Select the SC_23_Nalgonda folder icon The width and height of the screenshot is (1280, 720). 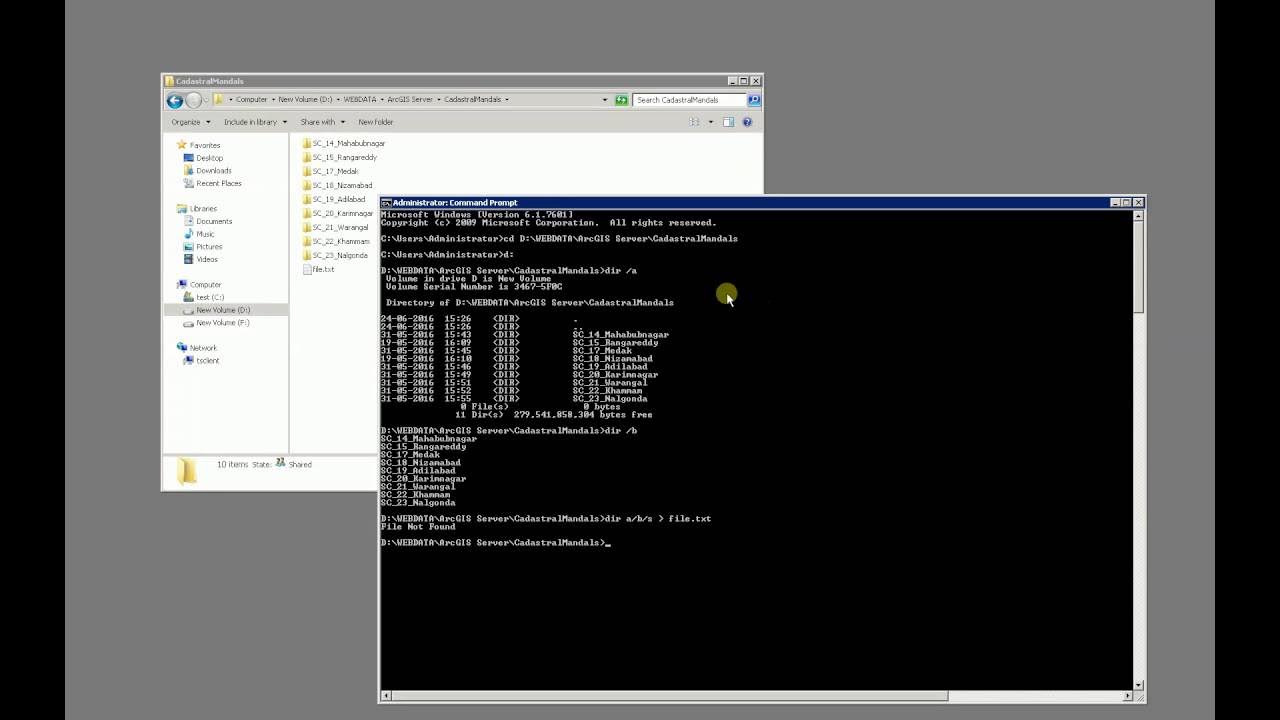click(x=307, y=255)
